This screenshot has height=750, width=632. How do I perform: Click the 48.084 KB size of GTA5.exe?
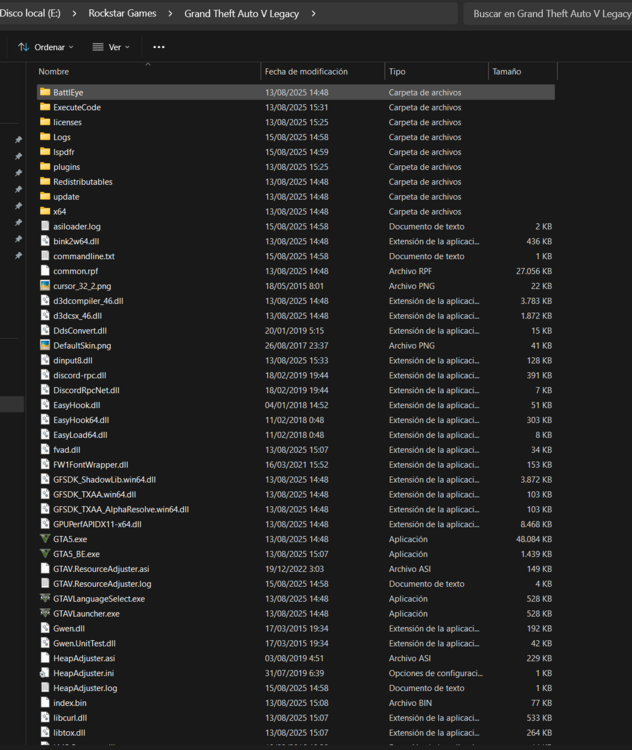[x=533, y=539]
